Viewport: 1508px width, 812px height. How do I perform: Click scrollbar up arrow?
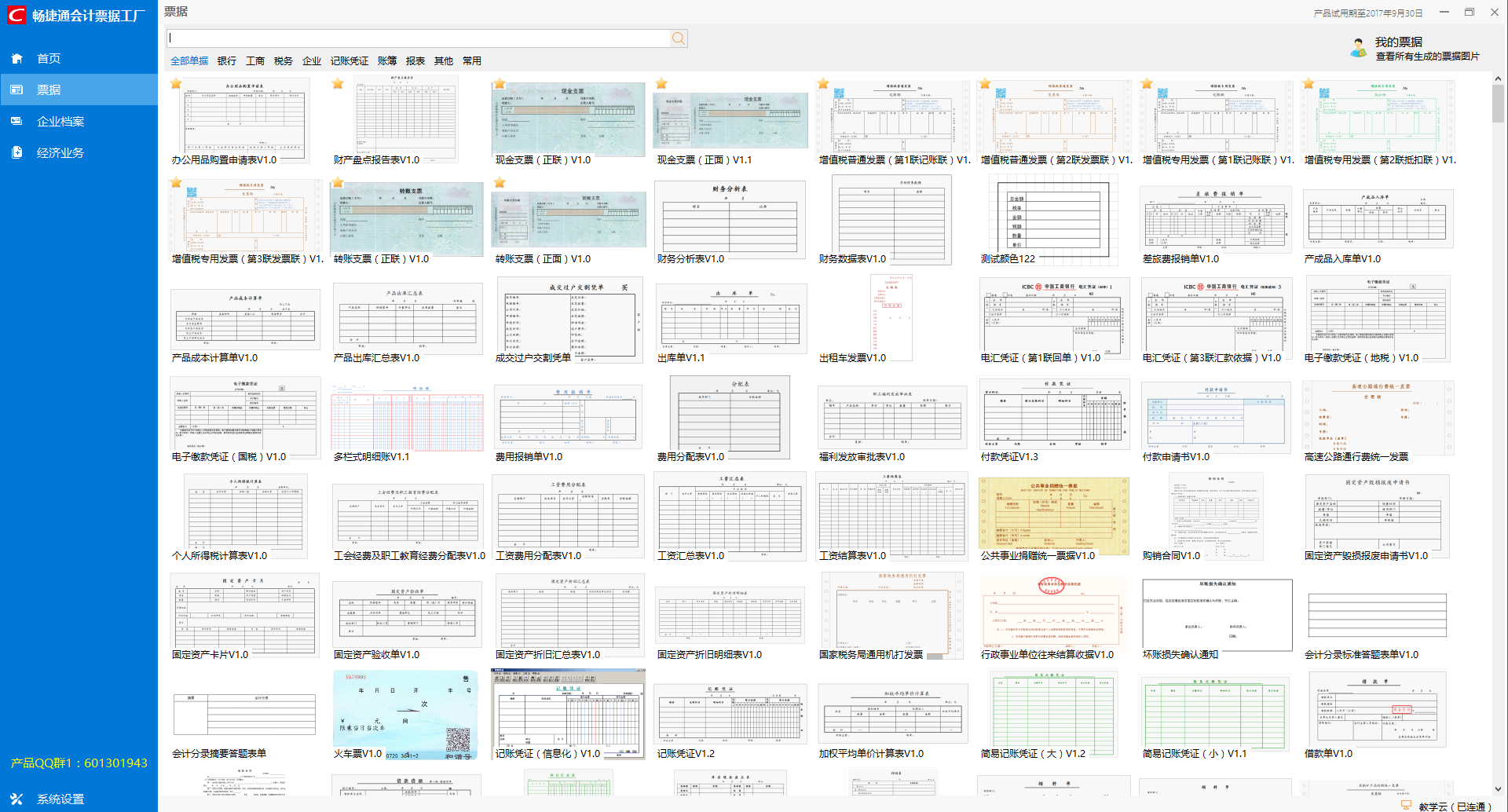1498,79
